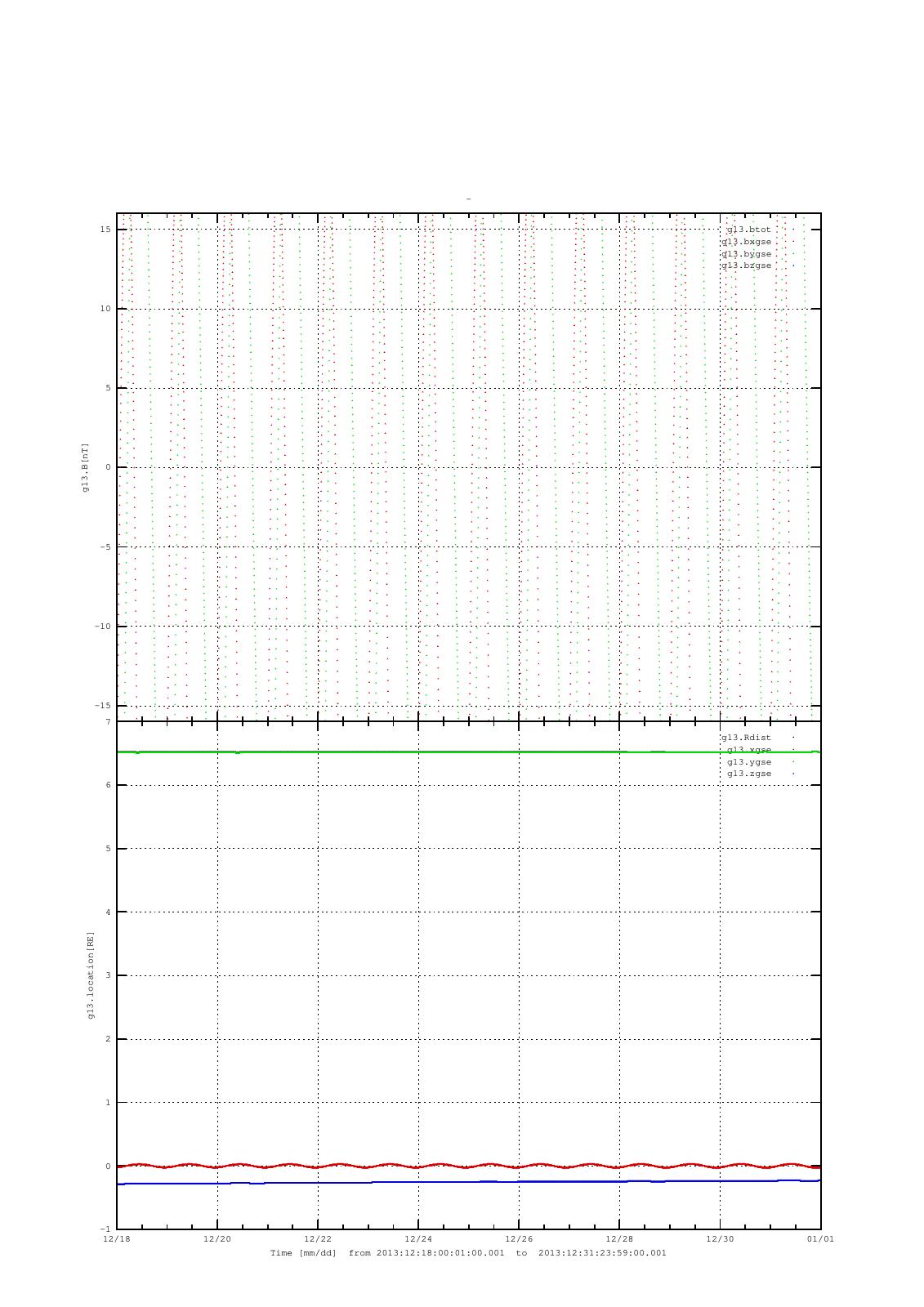Select the 12/26 date tick label

tap(519, 1239)
